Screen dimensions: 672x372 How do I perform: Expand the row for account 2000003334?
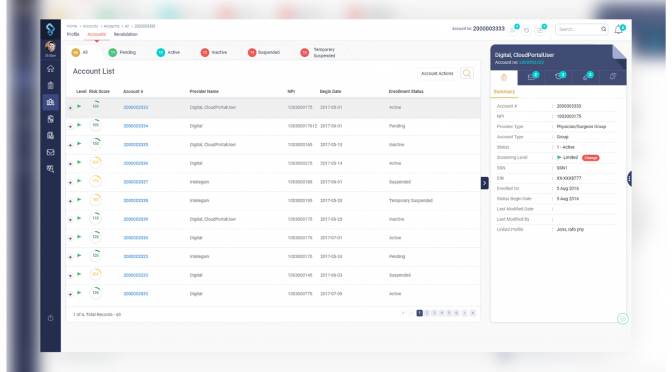click(70, 126)
